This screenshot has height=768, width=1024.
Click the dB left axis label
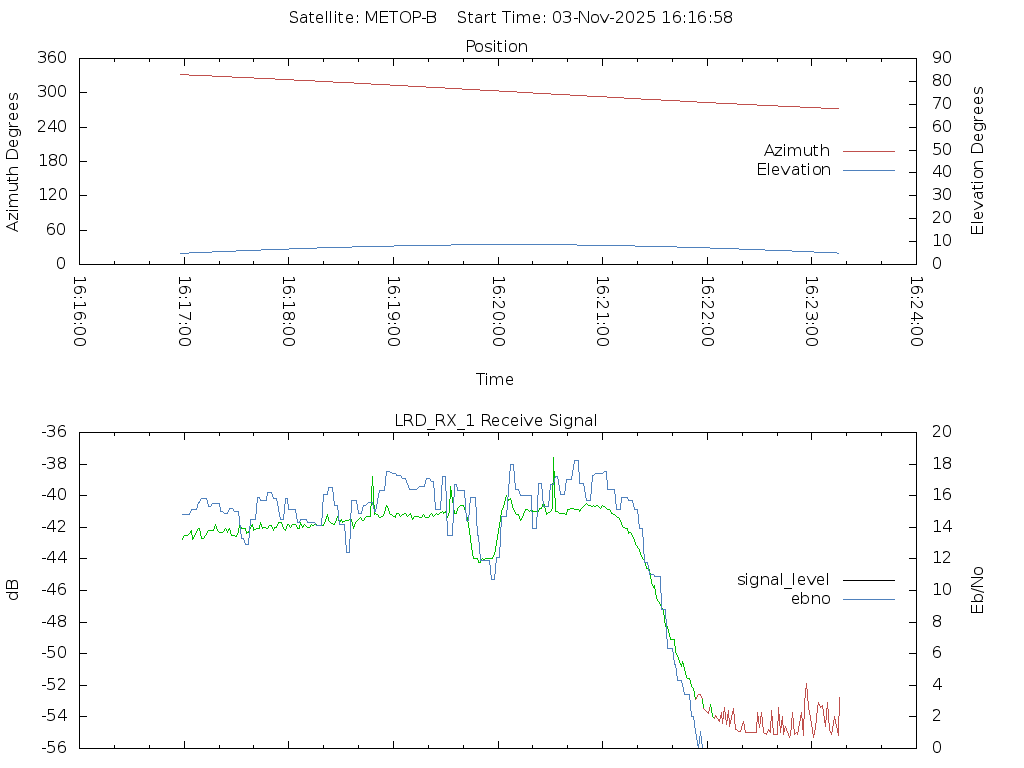click(13, 589)
